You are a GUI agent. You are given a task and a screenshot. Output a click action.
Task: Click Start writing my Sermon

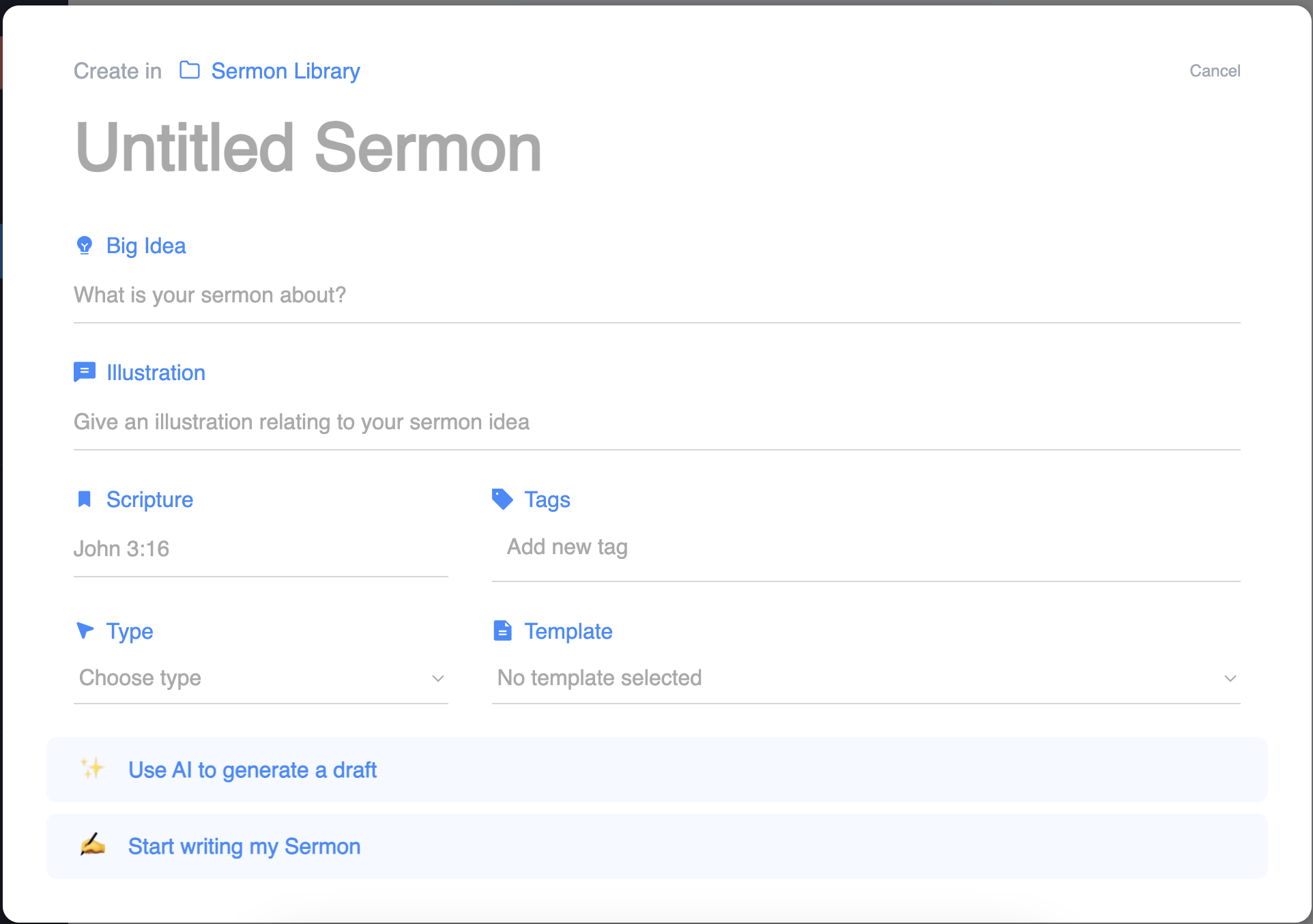click(x=244, y=846)
